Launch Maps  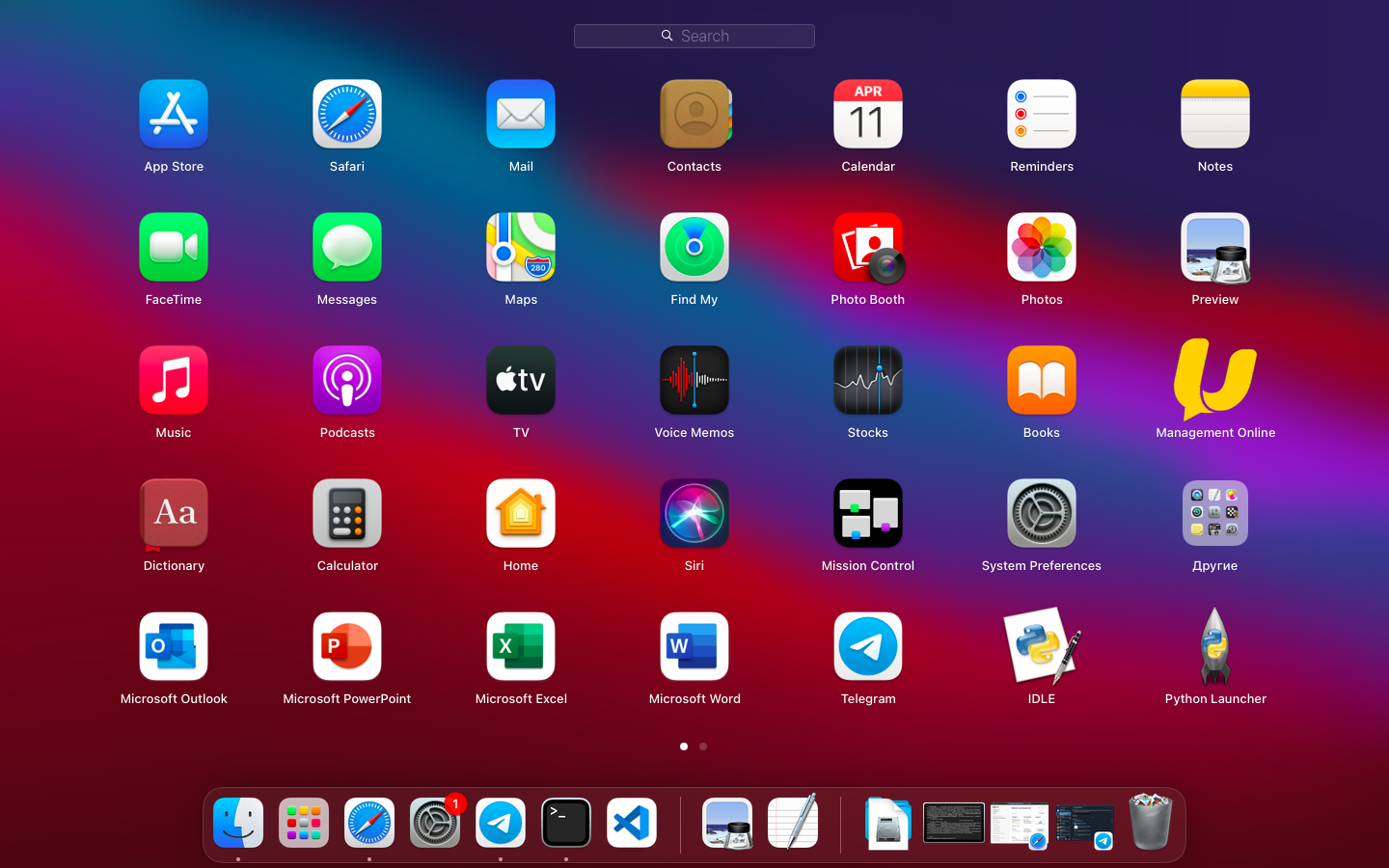point(521,248)
